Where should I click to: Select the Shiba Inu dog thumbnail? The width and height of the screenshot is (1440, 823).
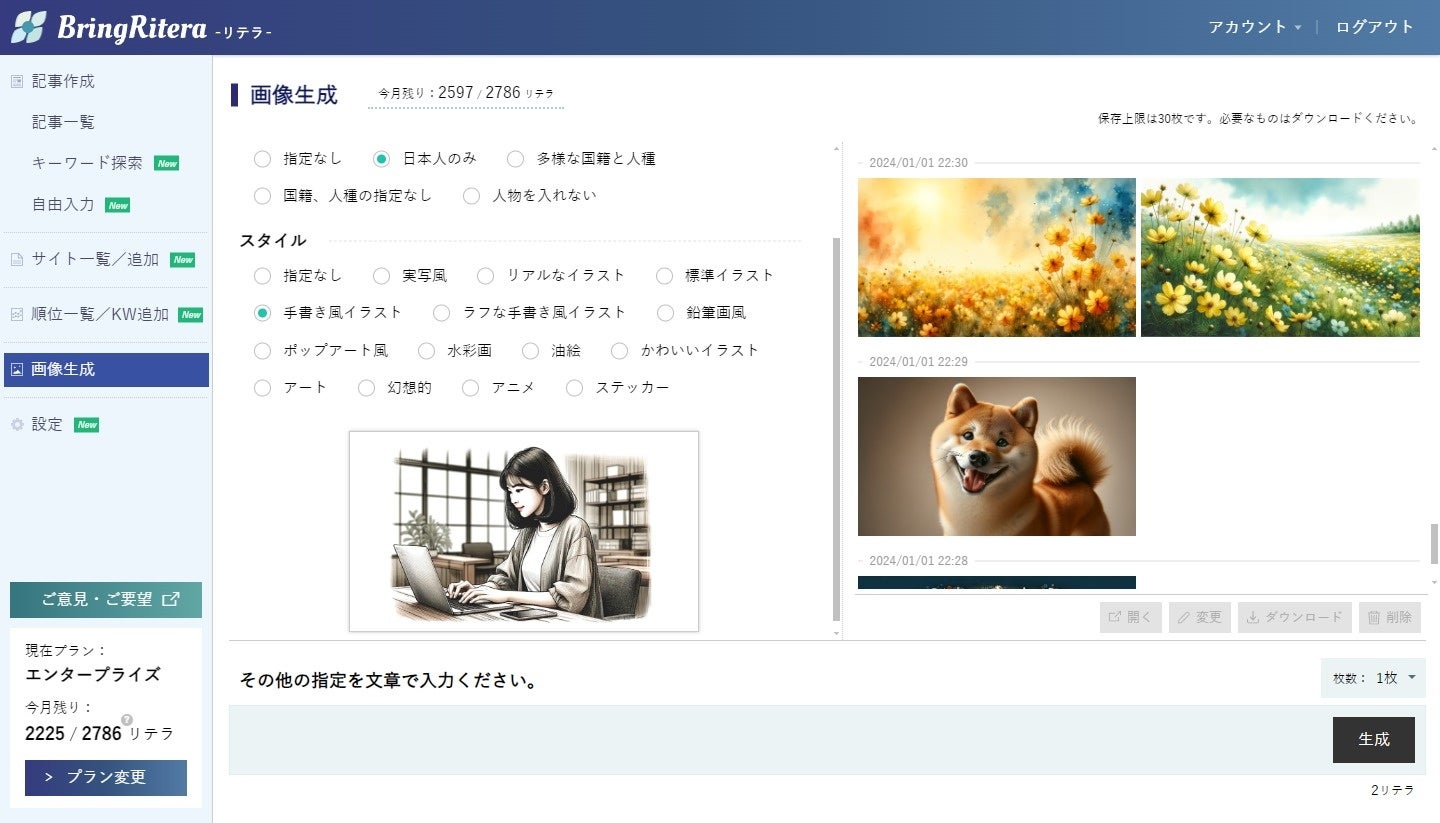pyautogui.click(x=997, y=456)
